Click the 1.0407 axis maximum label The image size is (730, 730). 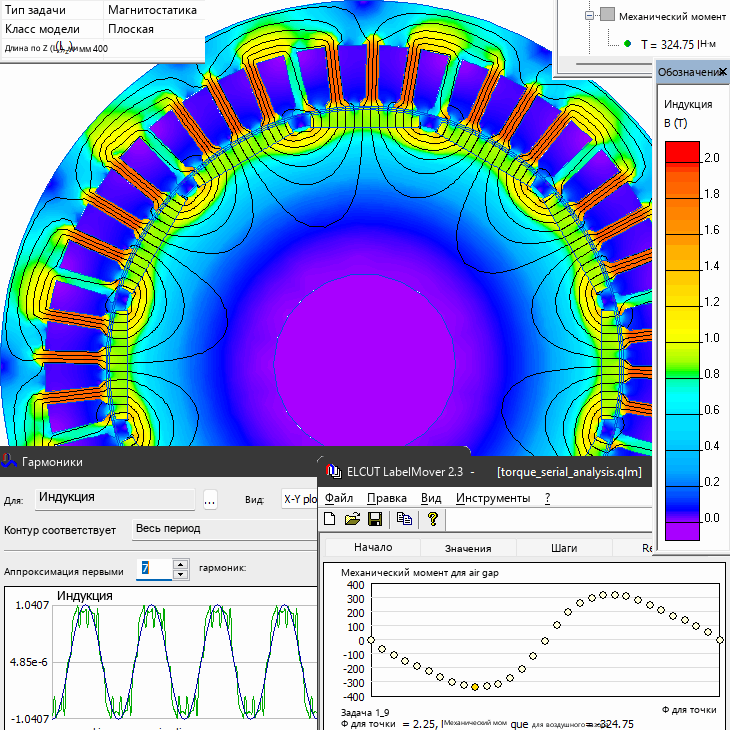click(x=32, y=605)
